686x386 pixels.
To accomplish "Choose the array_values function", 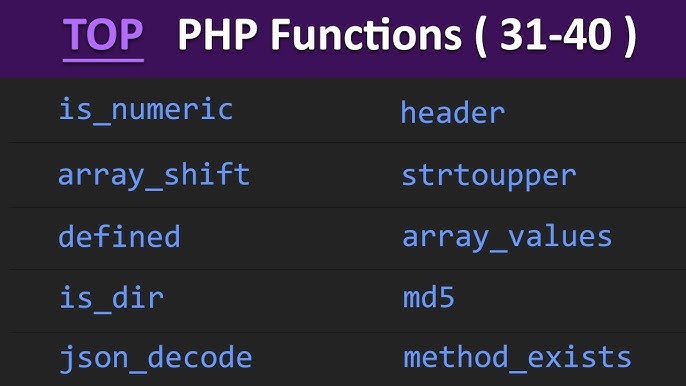I will 507,239.
